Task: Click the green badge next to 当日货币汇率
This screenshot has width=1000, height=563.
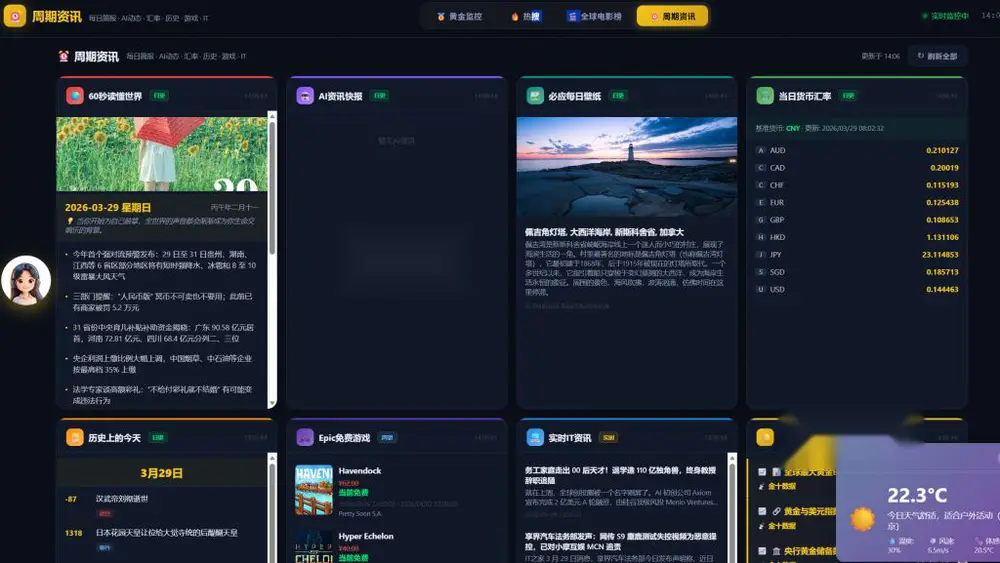Action: coord(848,96)
